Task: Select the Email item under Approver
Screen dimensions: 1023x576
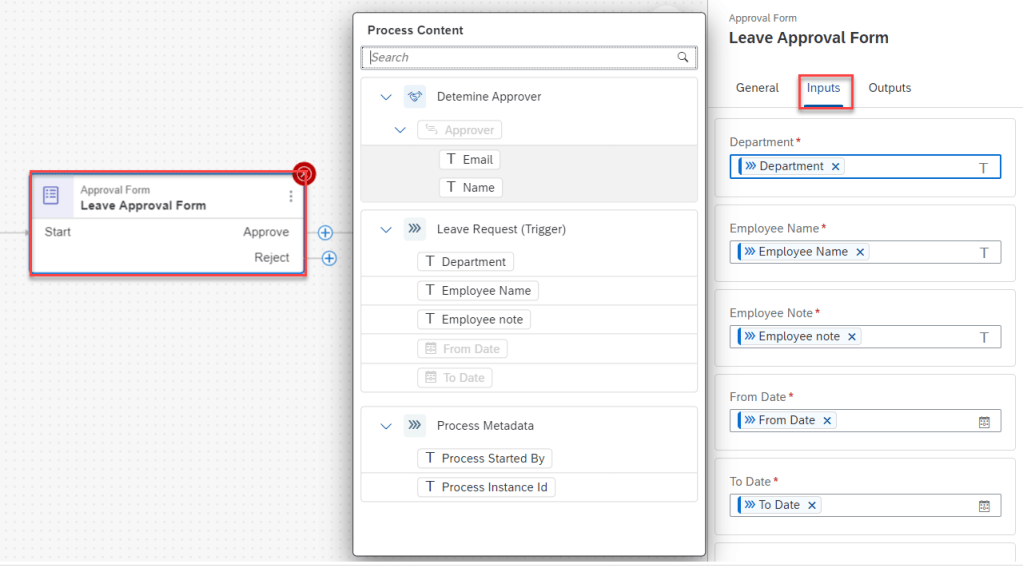Action: pyautogui.click(x=468, y=160)
